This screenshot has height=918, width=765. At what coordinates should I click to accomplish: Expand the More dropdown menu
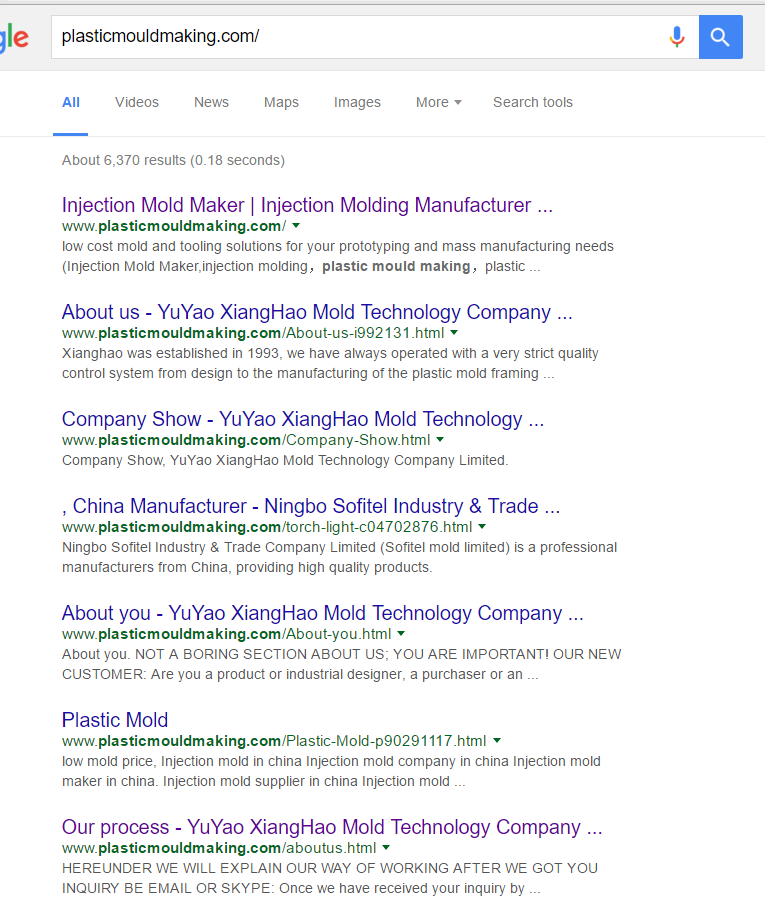point(438,102)
